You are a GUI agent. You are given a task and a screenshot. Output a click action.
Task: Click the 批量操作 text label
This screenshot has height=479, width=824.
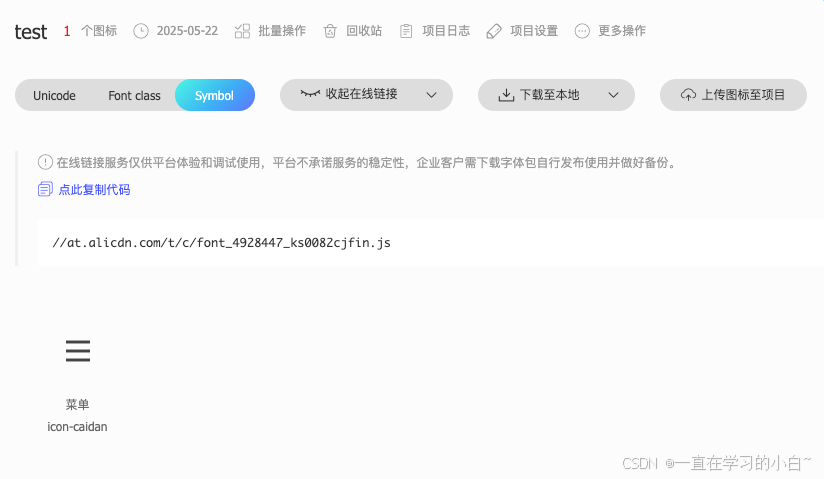click(x=282, y=31)
